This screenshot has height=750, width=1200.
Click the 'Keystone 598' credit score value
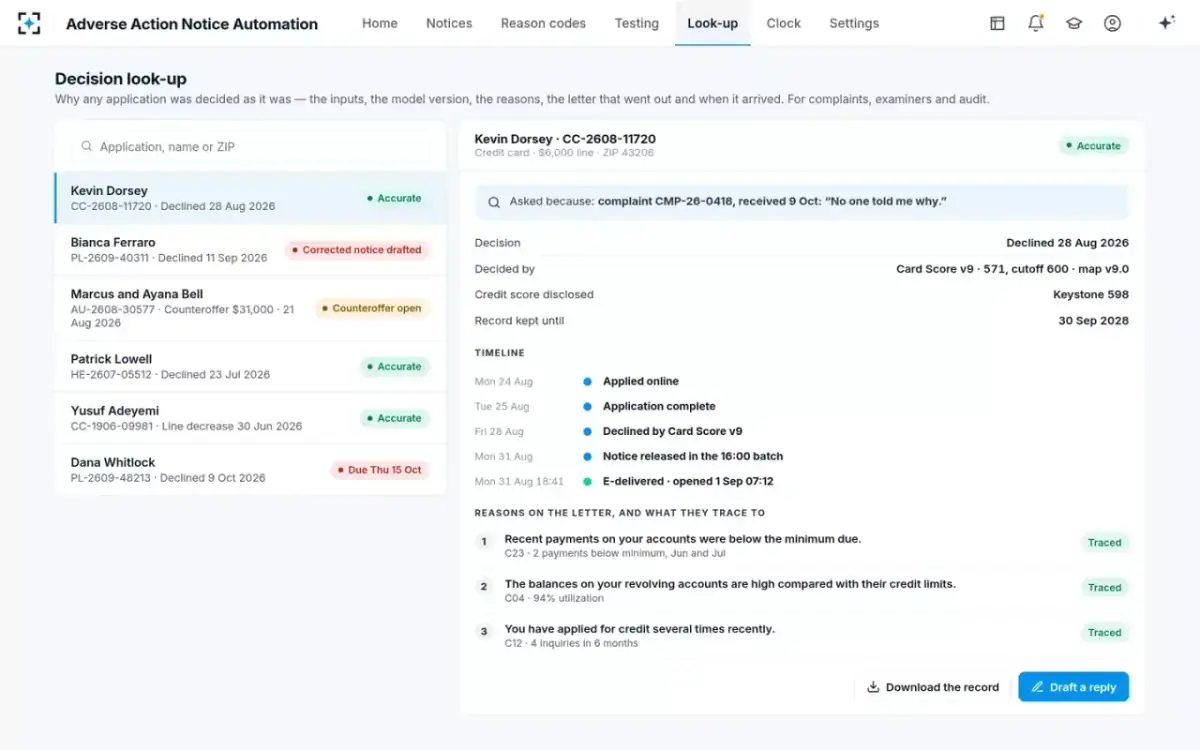point(1091,295)
